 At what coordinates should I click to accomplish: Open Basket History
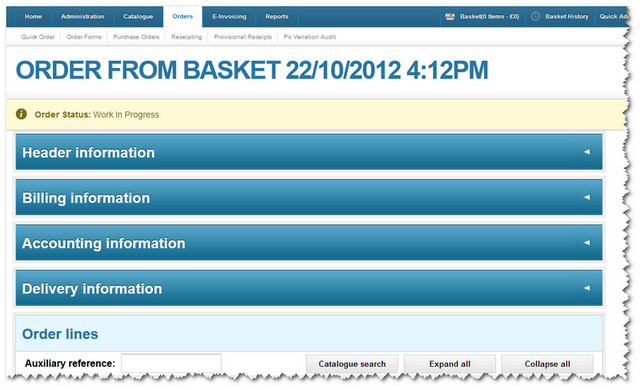[567, 17]
